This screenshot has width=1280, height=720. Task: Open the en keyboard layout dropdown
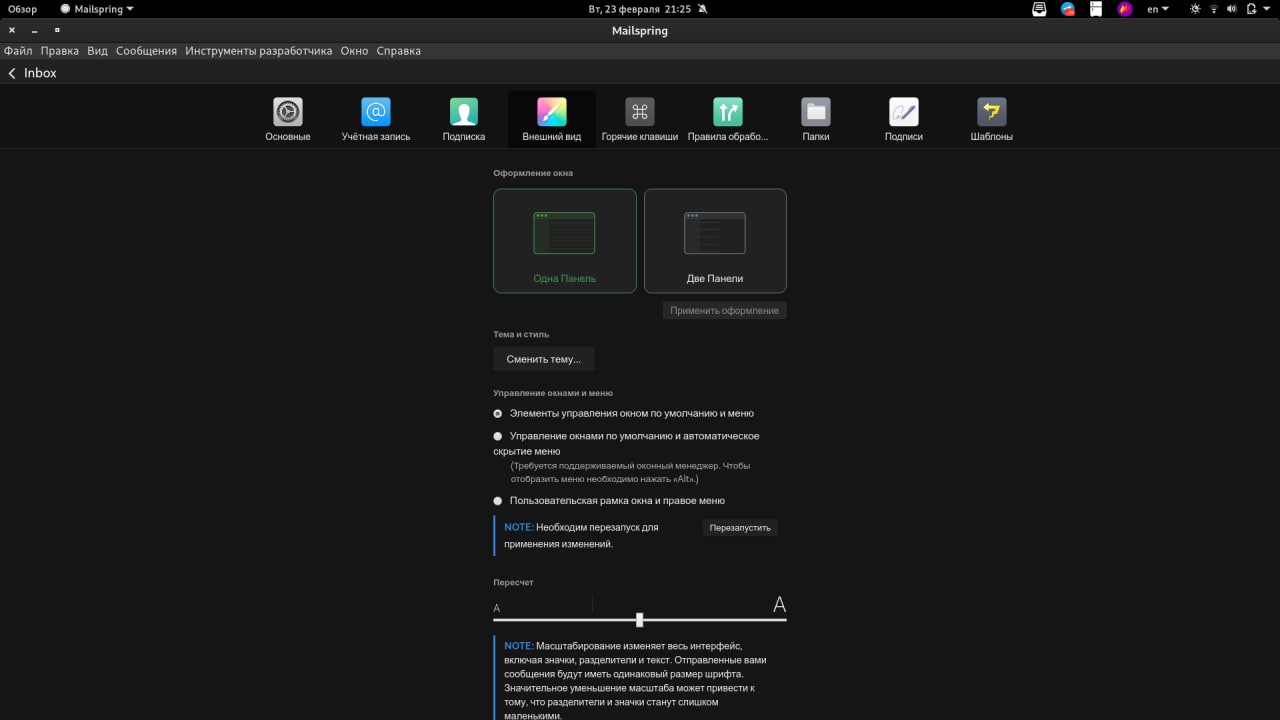[x=1157, y=9]
